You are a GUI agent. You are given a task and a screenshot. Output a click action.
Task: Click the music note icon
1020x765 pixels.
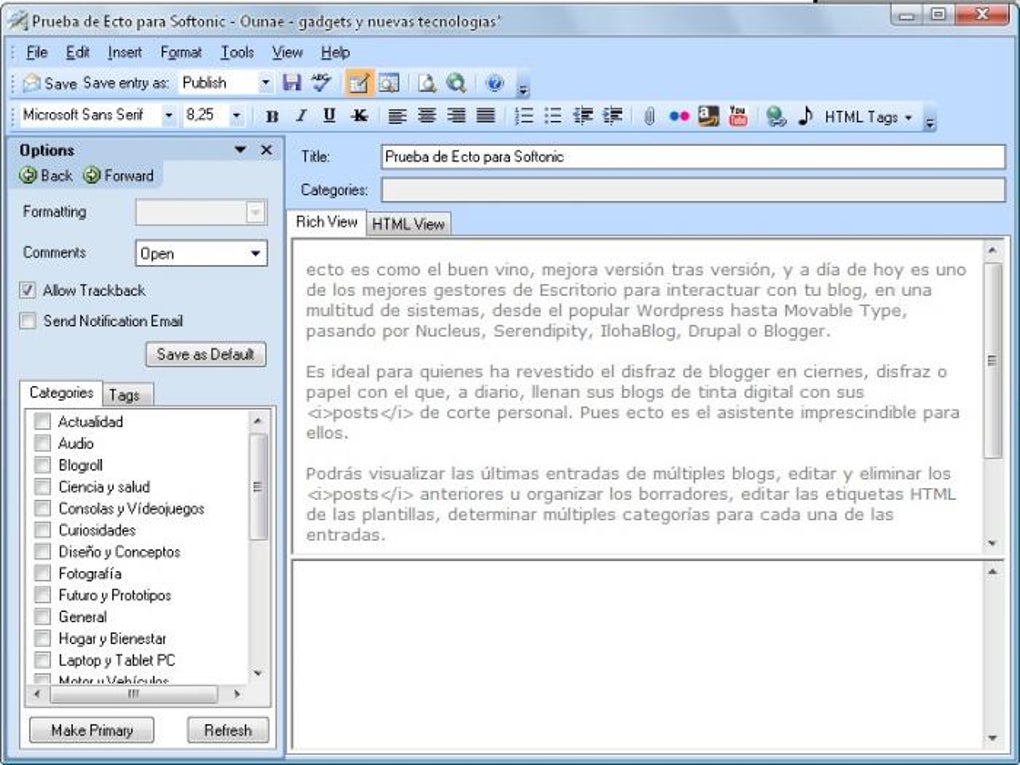(805, 116)
